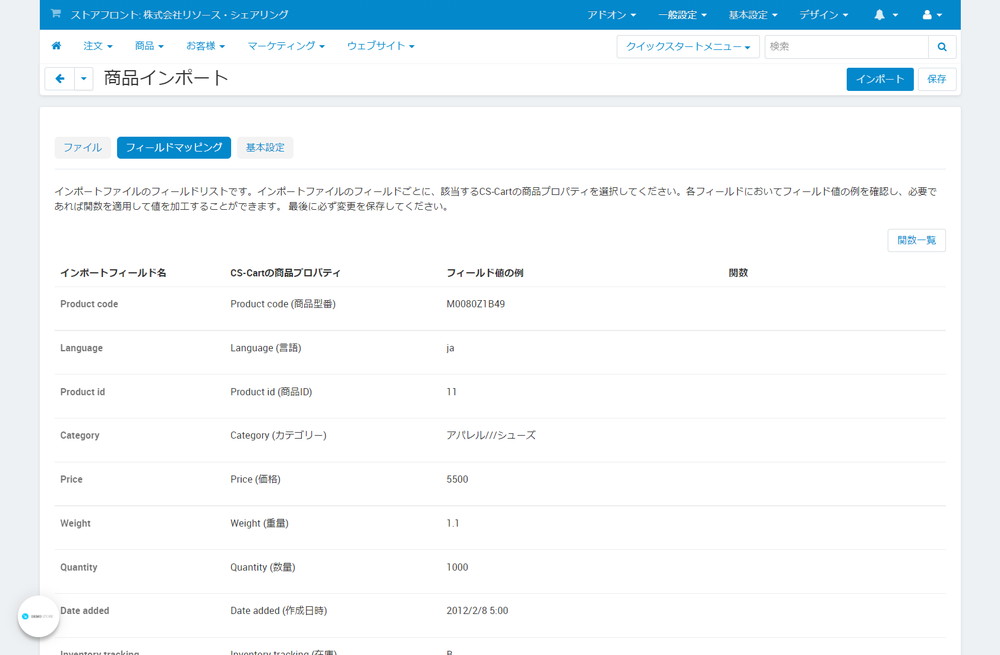Image resolution: width=1000 pixels, height=655 pixels.
Task: Click example value 1000
Action: coord(457,568)
